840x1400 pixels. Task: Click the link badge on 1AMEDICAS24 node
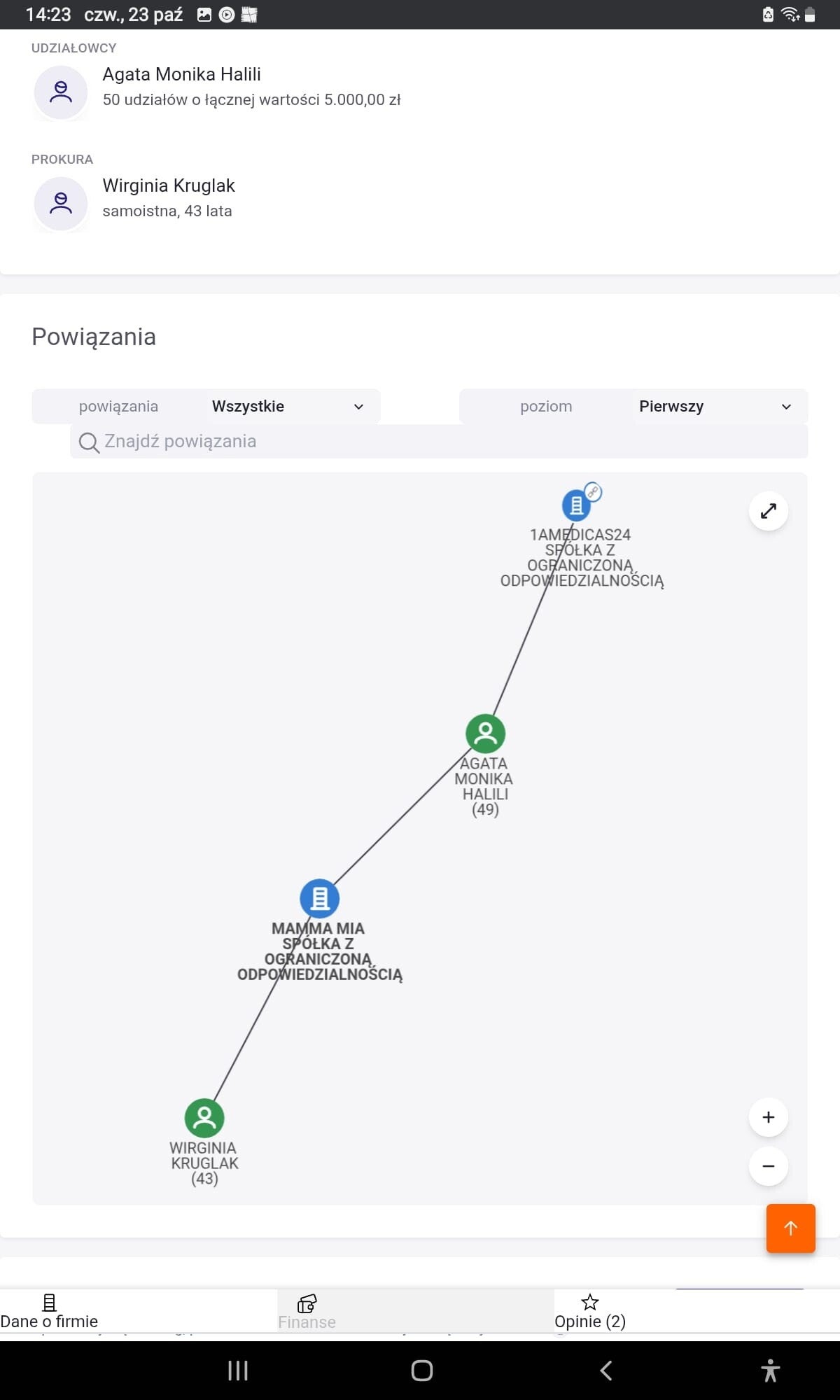(x=594, y=491)
